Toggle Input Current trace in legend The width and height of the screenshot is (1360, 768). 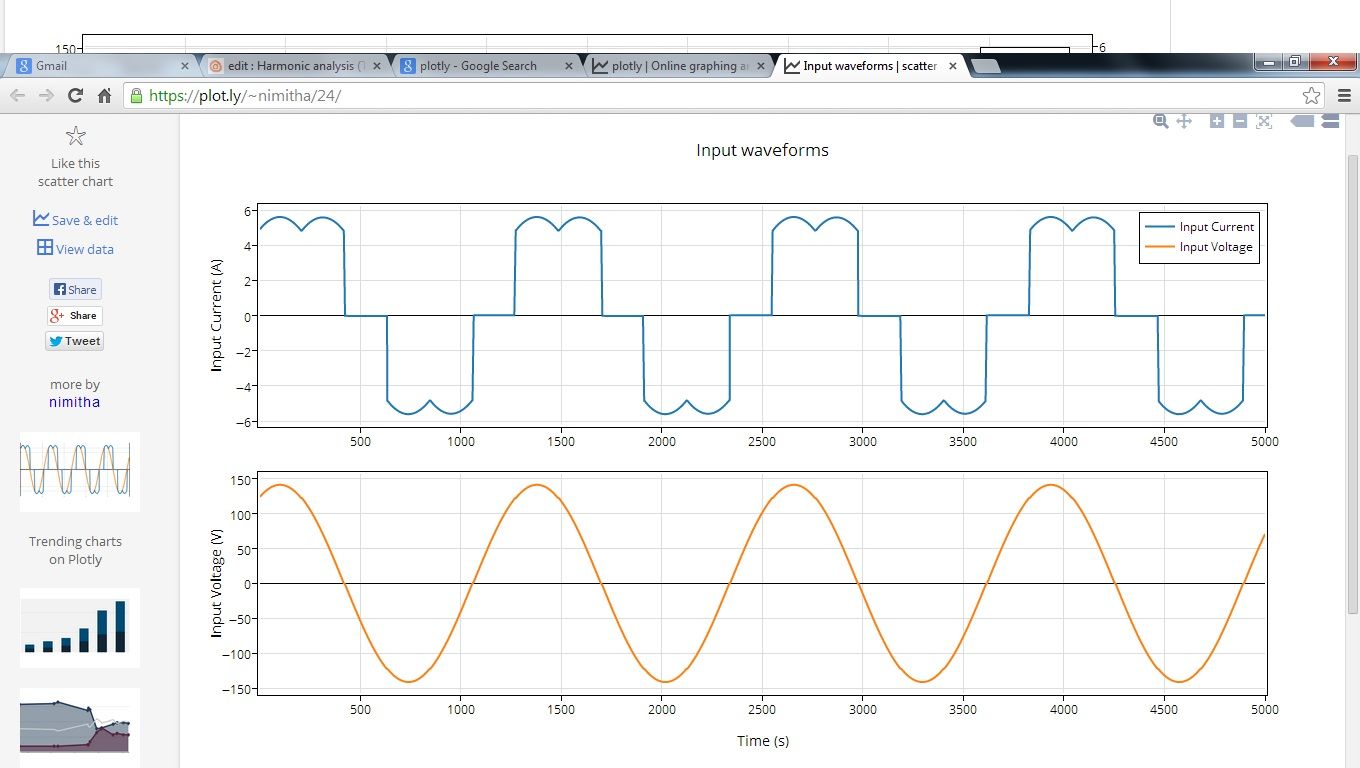tap(1199, 227)
